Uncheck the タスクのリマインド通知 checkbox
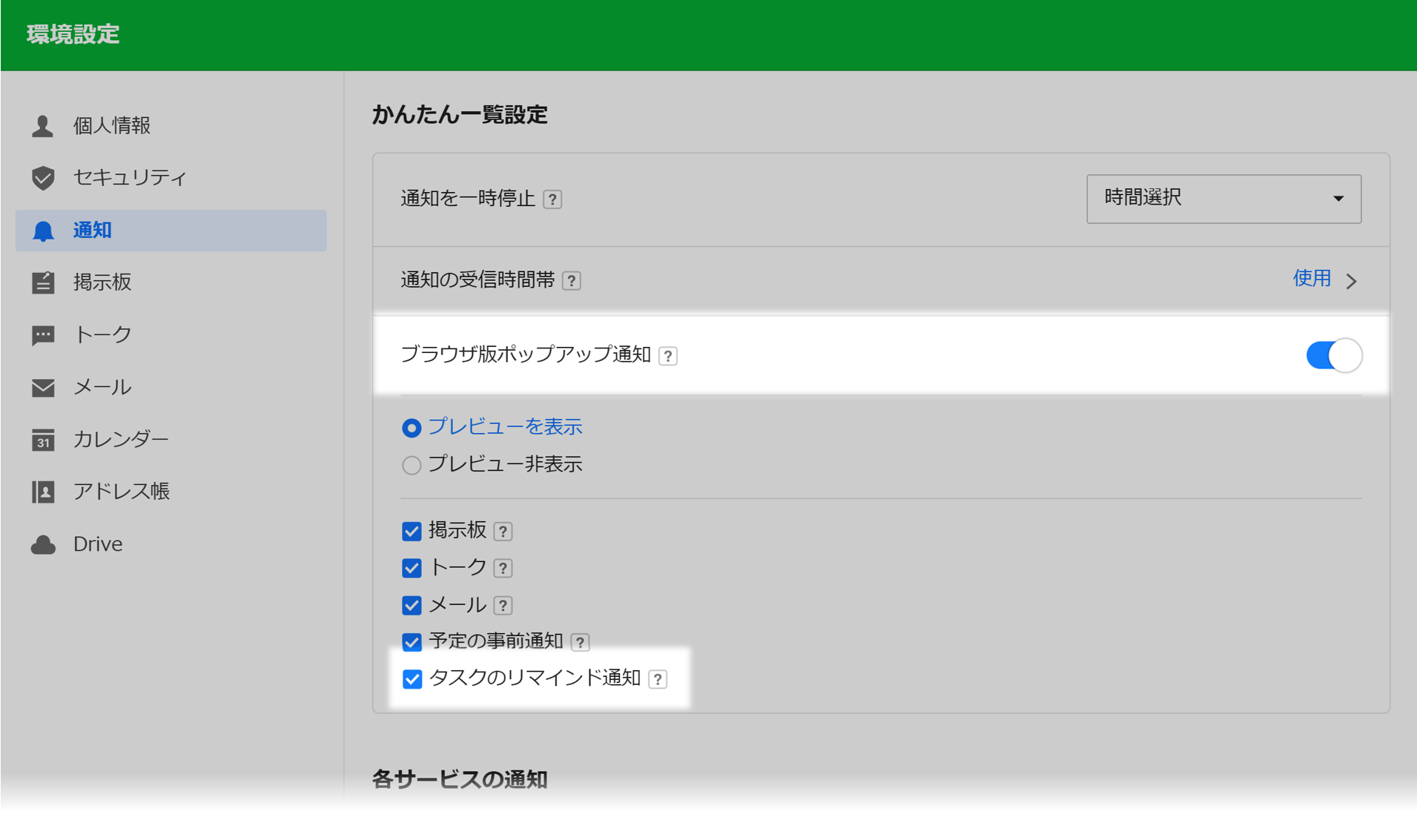Screen dimensions: 1417x840 point(412,679)
